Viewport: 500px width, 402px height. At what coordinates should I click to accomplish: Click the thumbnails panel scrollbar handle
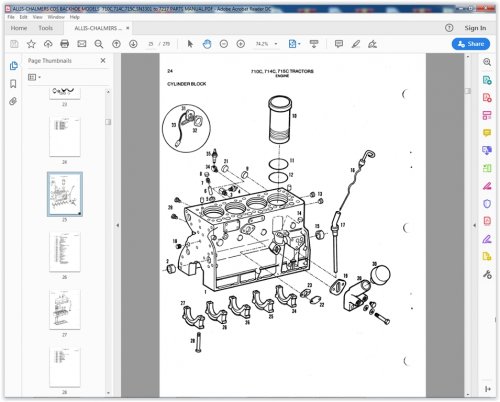[x=108, y=122]
